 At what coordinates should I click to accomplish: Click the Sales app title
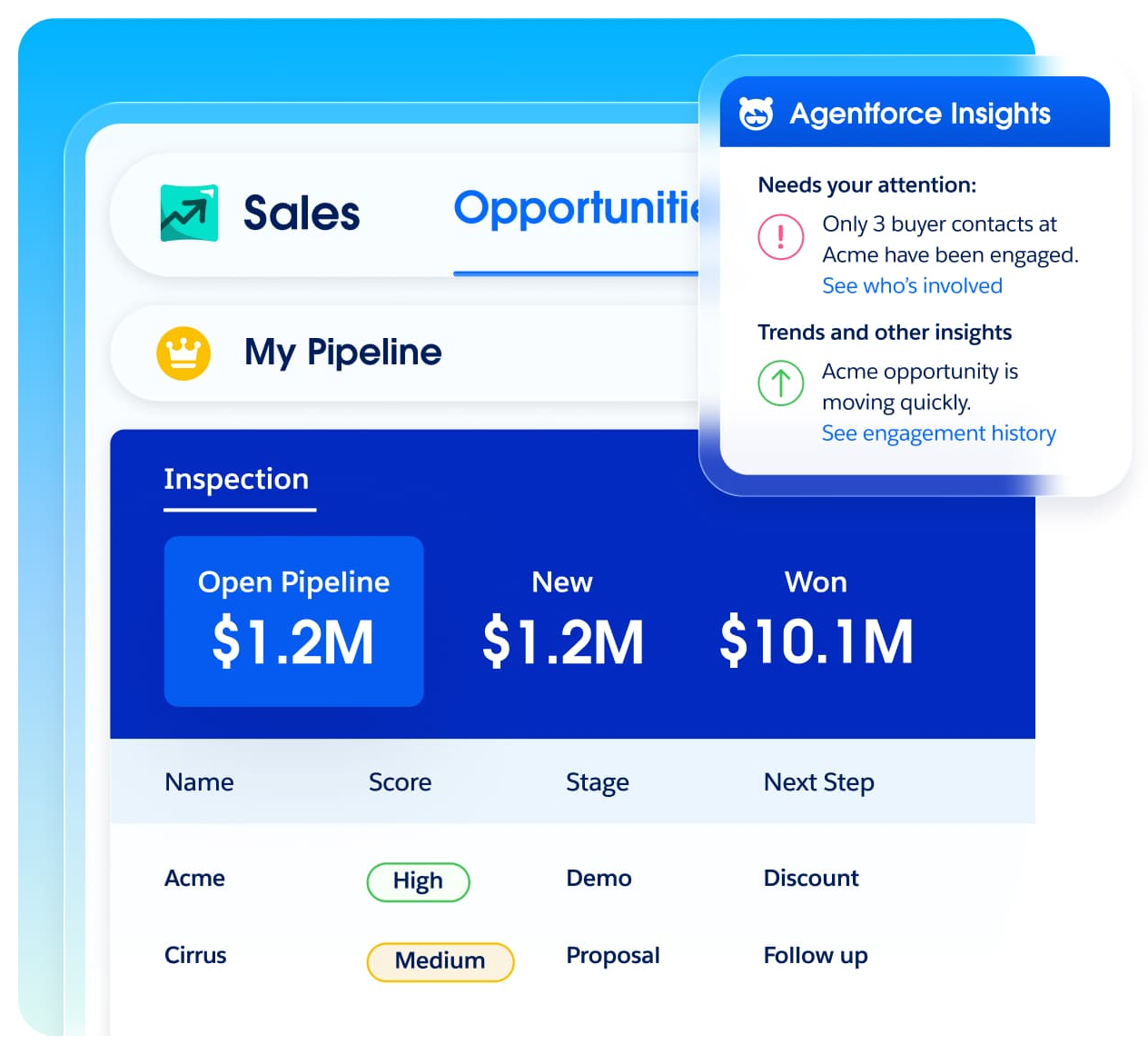click(x=302, y=214)
